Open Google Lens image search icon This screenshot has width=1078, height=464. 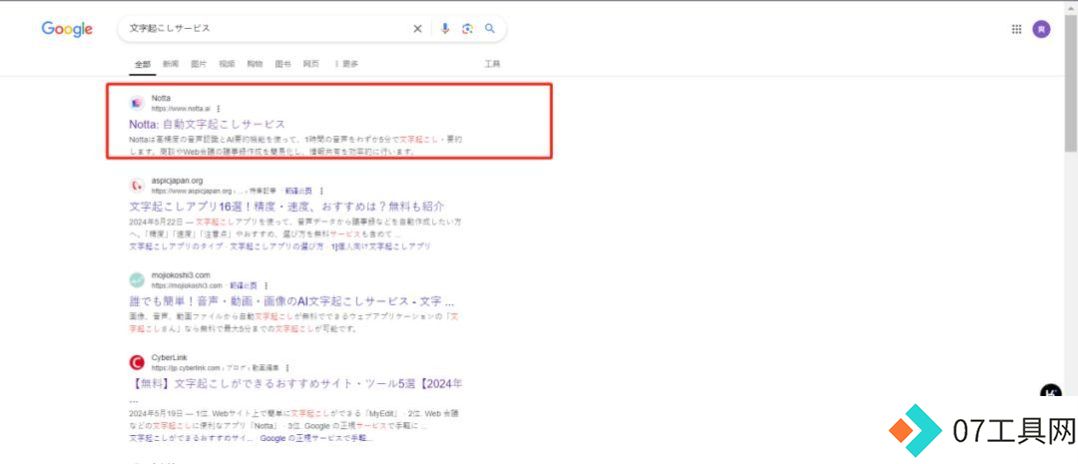pos(468,29)
